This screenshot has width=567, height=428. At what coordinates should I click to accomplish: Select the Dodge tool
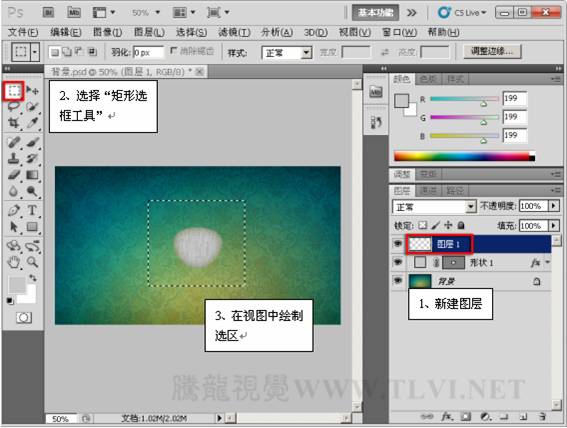coord(33,191)
